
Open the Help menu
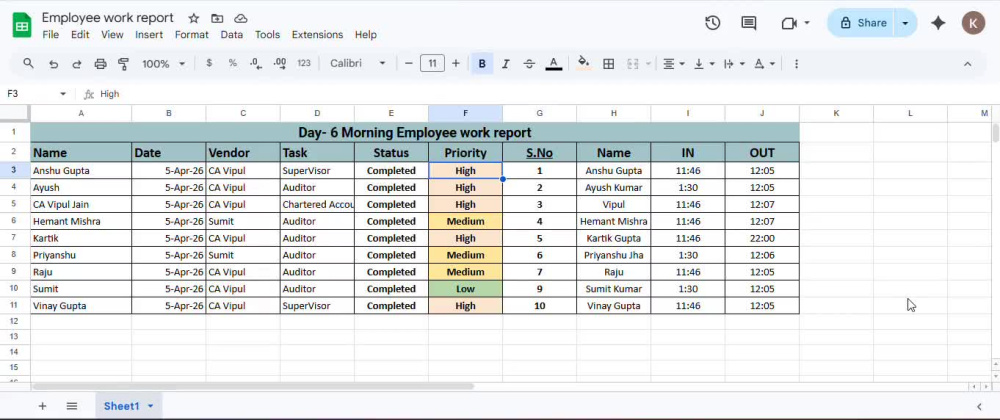(365, 34)
